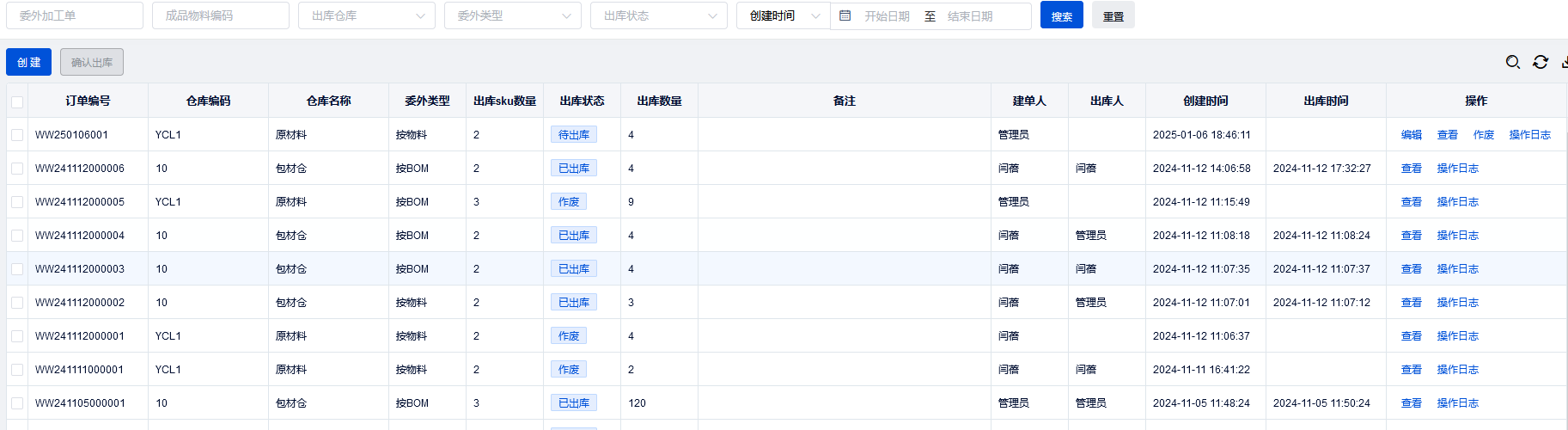This screenshot has height=430, width=1568.
Task: Click the calendar icon in date range field
Action: tap(845, 15)
